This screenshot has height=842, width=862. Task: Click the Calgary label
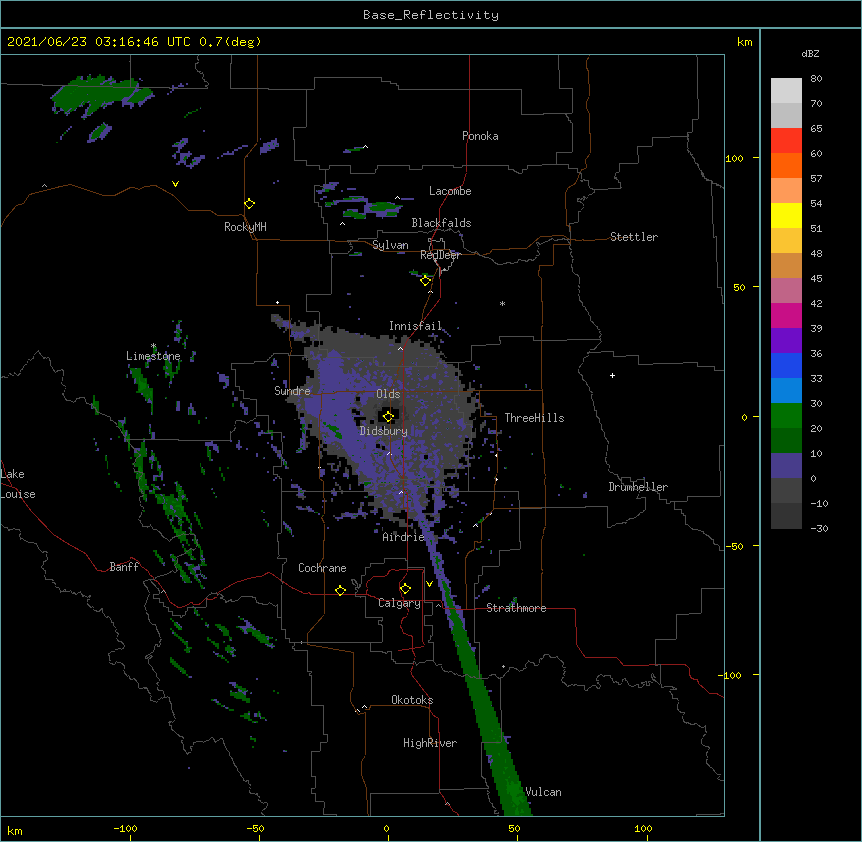pos(399,603)
